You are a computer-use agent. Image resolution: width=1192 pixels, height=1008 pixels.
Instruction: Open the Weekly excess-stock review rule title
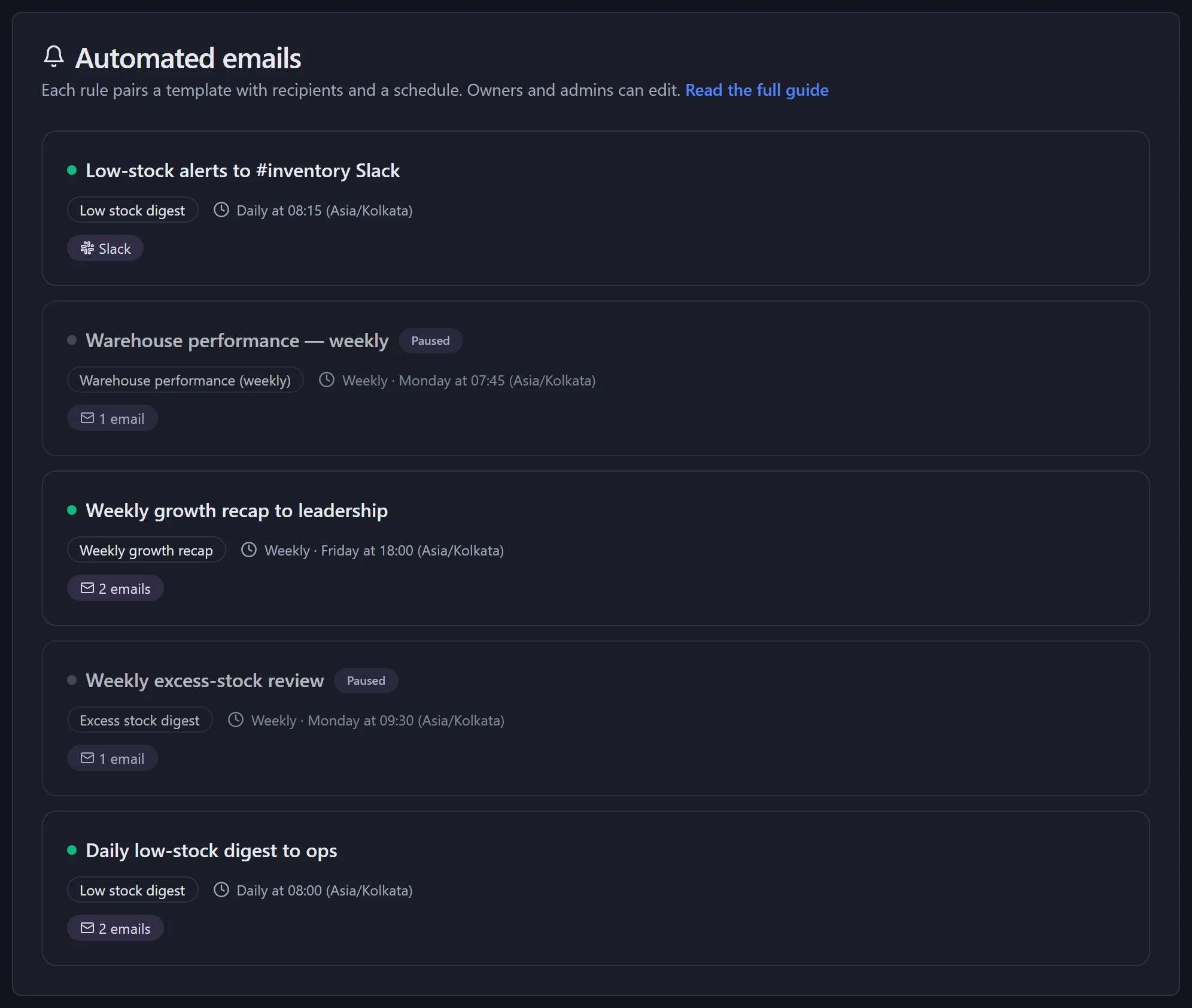(x=205, y=681)
